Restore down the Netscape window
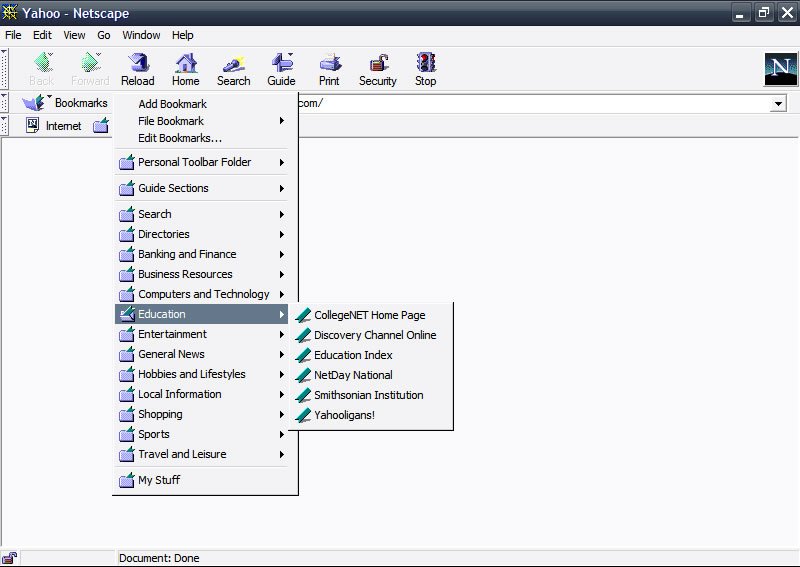The height and width of the screenshot is (567, 800). (764, 12)
